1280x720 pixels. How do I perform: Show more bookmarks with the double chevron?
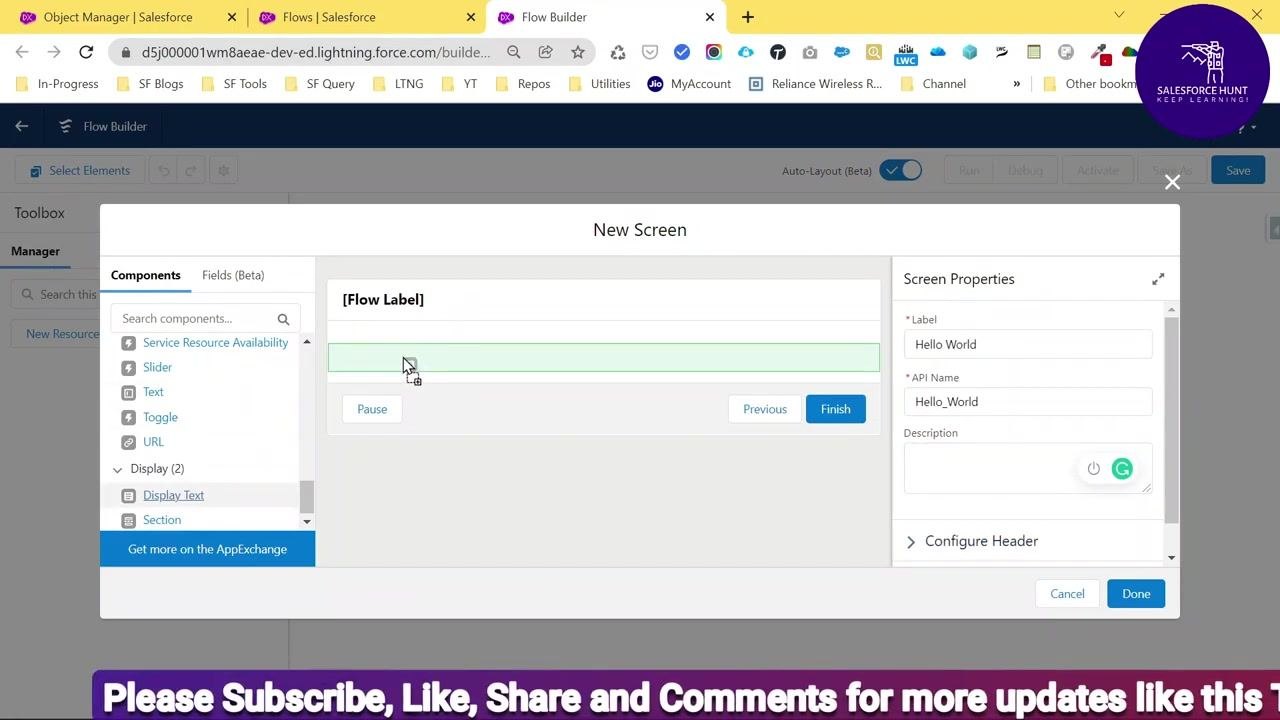tap(1017, 84)
